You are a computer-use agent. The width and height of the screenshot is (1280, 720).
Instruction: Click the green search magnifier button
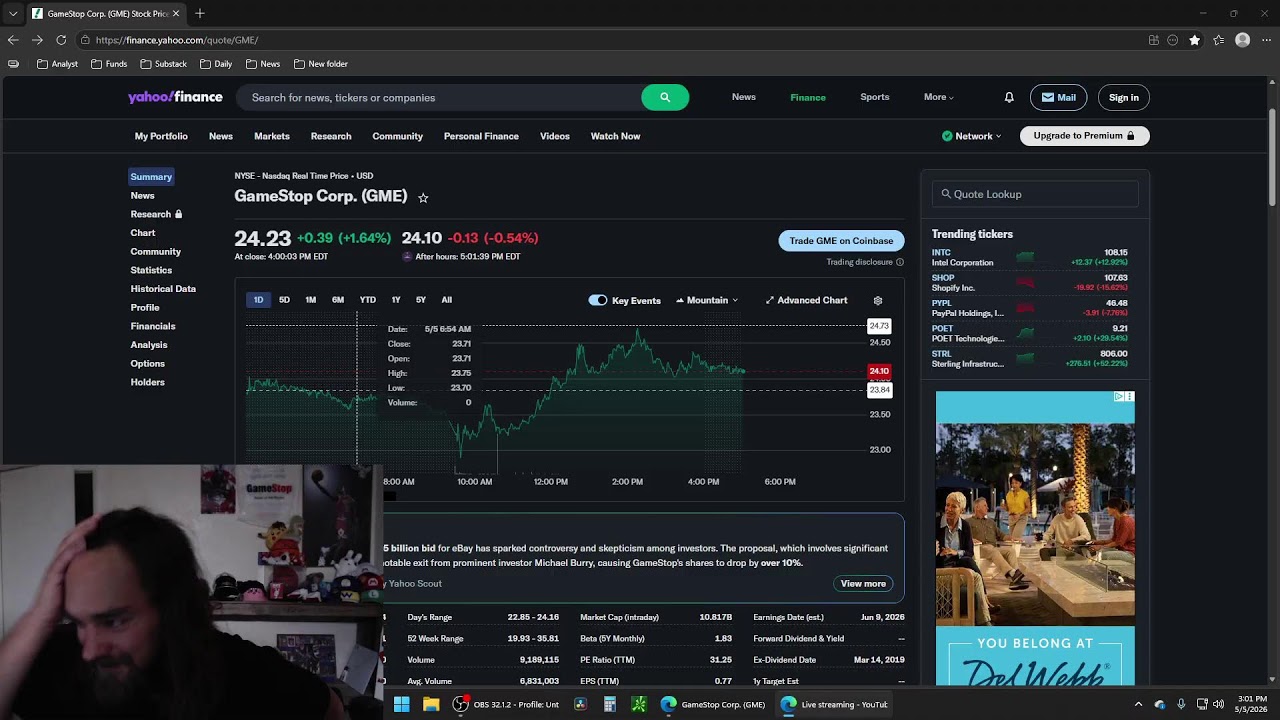click(665, 97)
